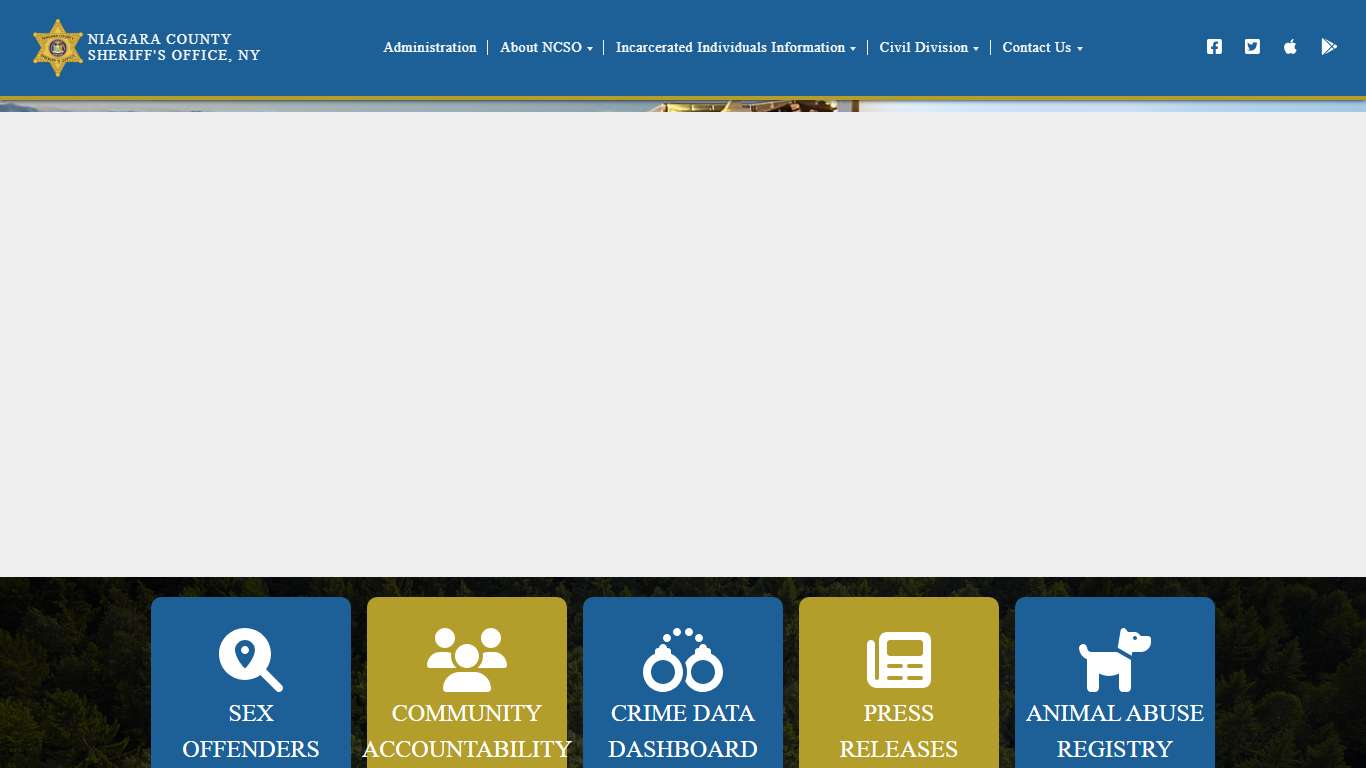Expand the About NCSO dropdown menu
The width and height of the screenshot is (1366, 768).
(546, 48)
